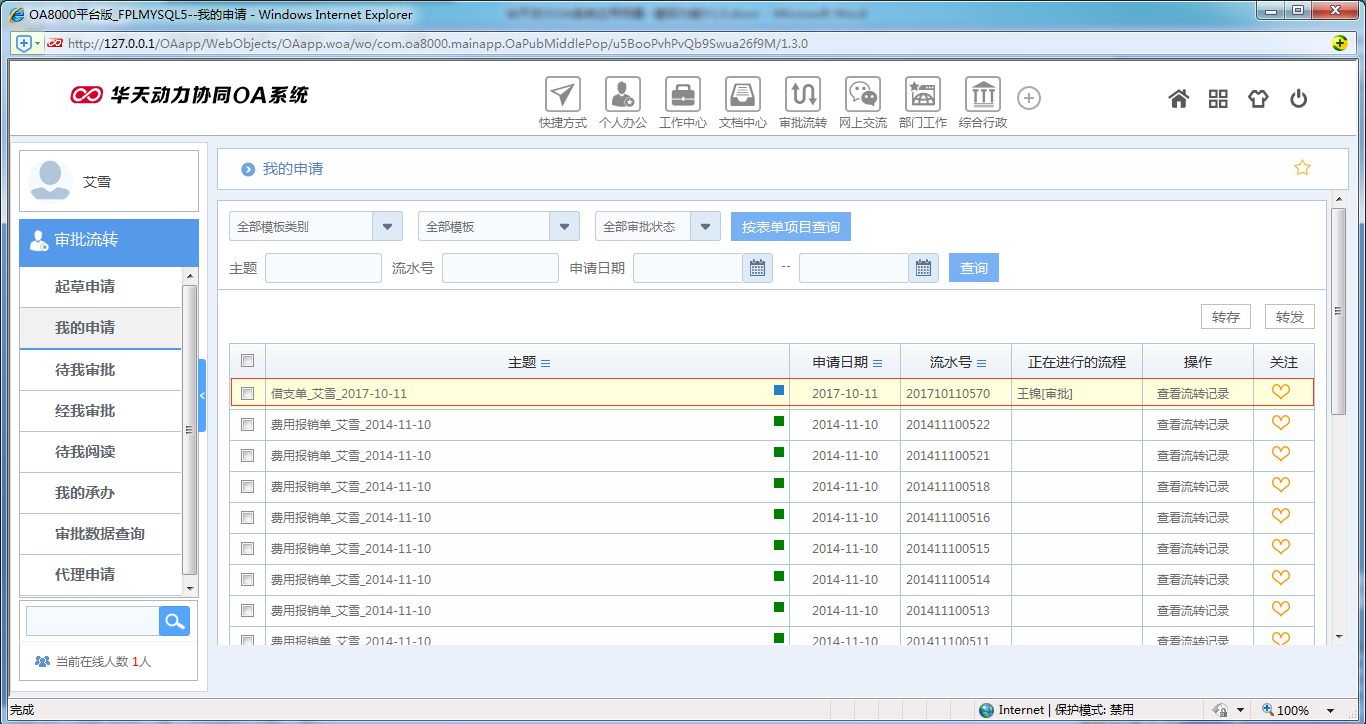Open the 文档中心 inbox icon
This screenshot has width=1366, height=724.
tap(742, 95)
